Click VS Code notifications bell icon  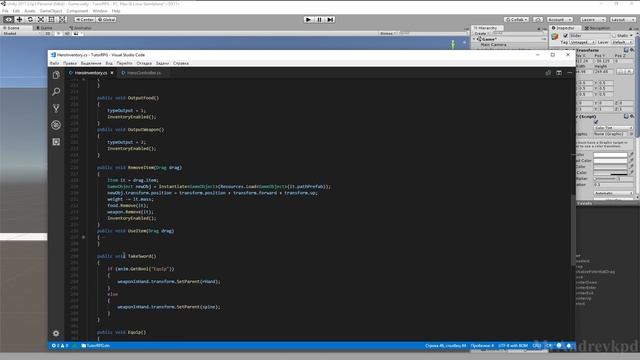(569, 346)
